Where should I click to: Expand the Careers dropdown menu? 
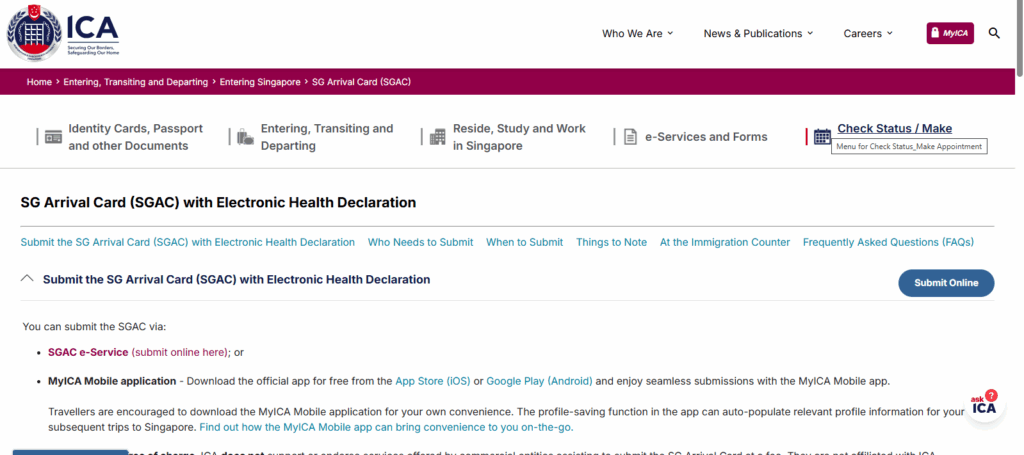867,33
